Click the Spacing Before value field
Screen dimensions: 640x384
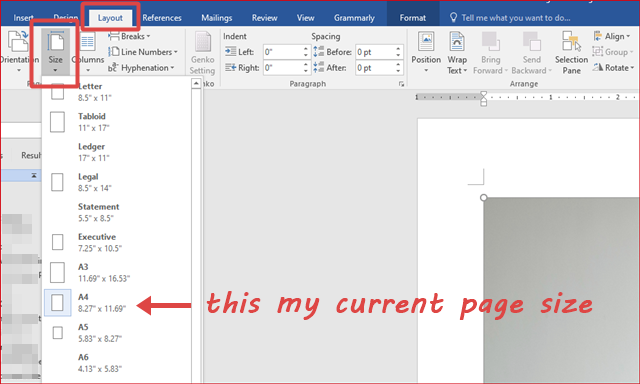(x=376, y=52)
